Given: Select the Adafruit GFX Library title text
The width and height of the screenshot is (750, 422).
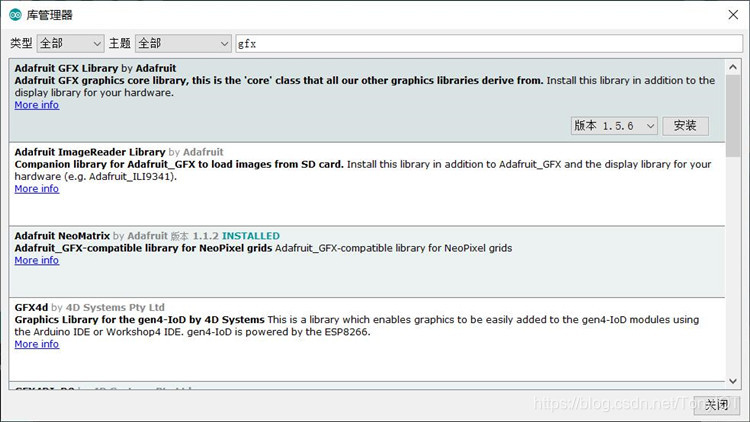Looking at the screenshot, I should point(66,68).
